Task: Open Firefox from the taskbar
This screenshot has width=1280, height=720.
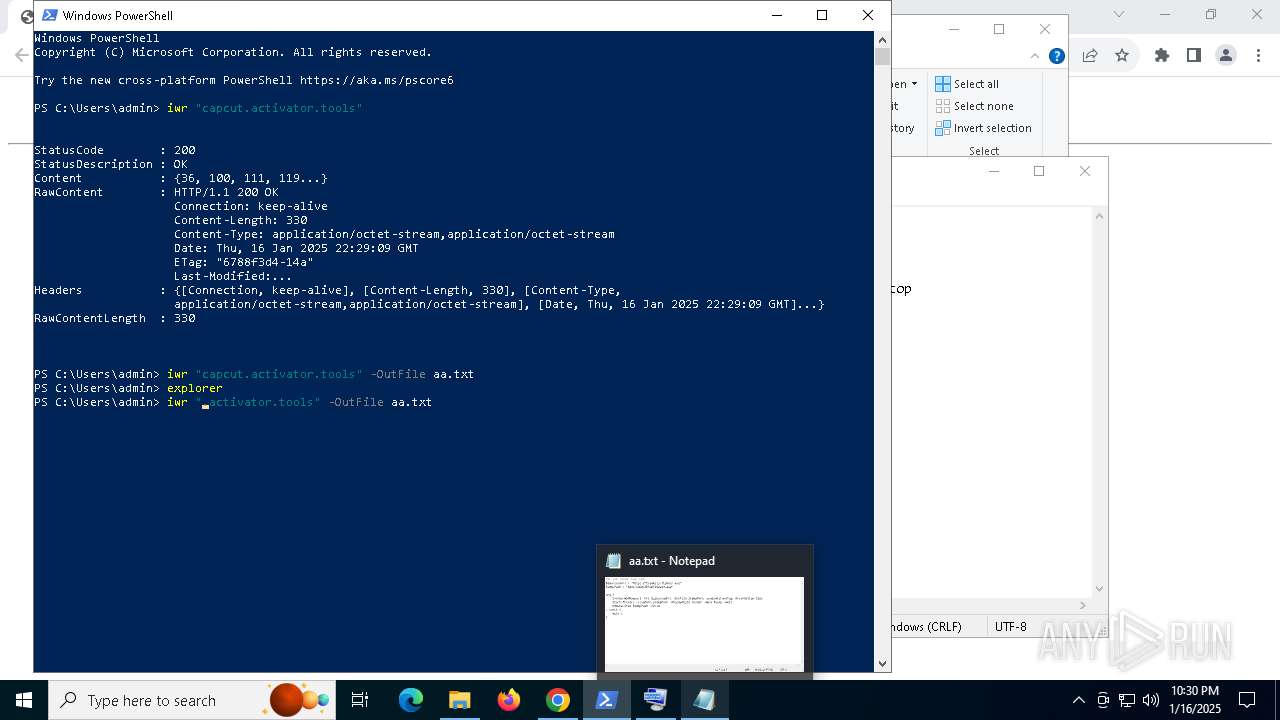Action: pos(509,700)
